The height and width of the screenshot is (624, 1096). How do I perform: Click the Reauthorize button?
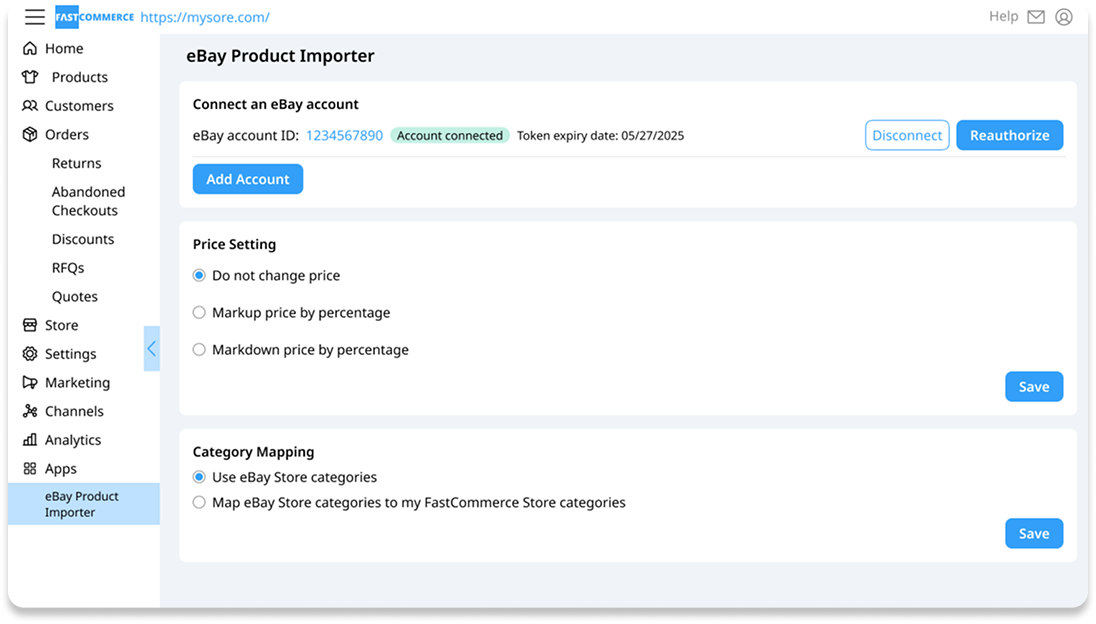1009,135
